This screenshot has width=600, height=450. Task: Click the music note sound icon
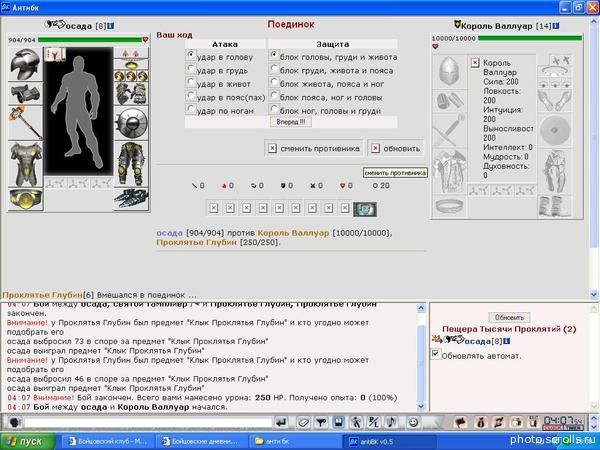coord(391,422)
